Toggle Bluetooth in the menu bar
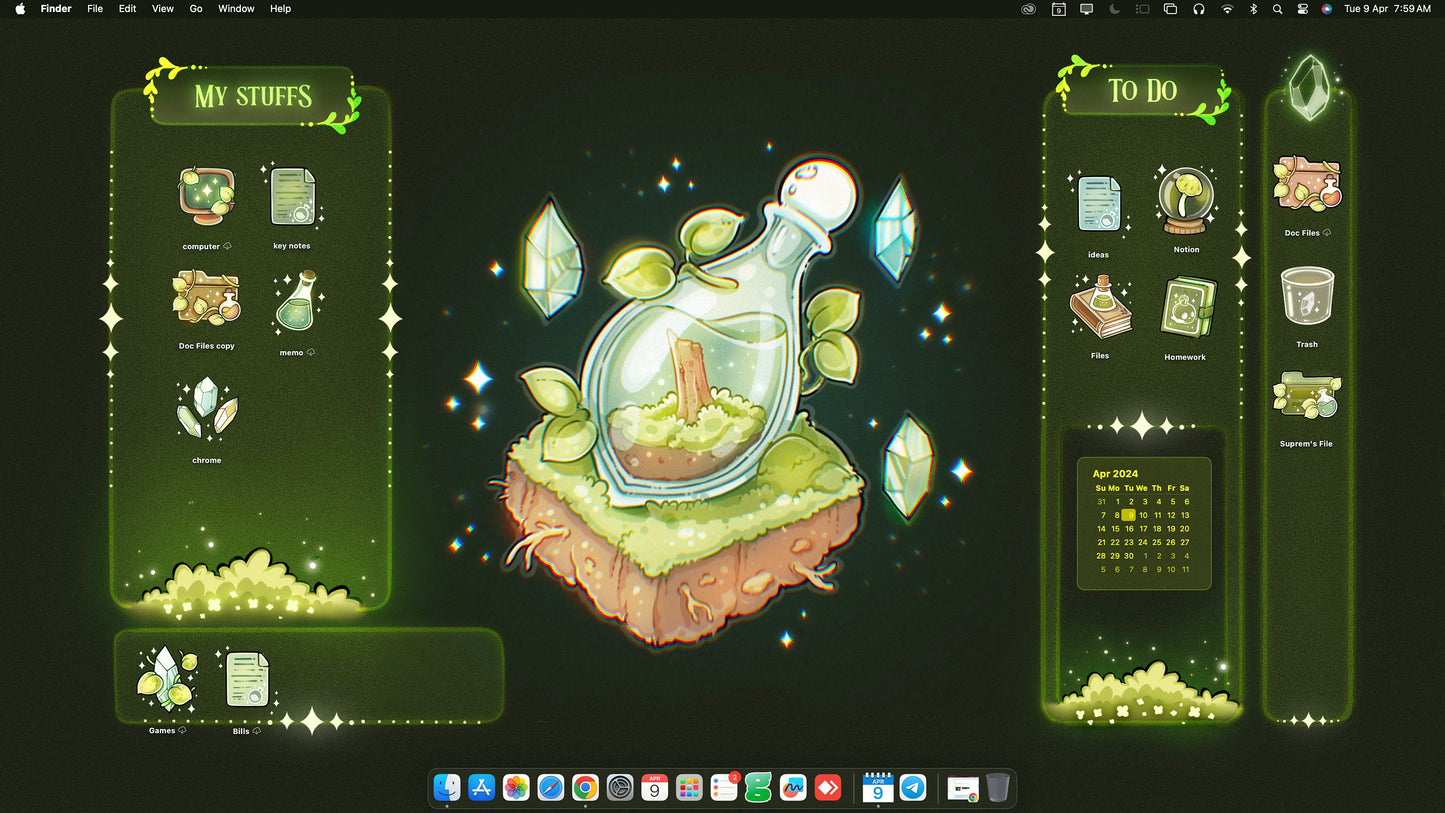Viewport: 1445px width, 813px height. pyautogui.click(x=1253, y=9)
